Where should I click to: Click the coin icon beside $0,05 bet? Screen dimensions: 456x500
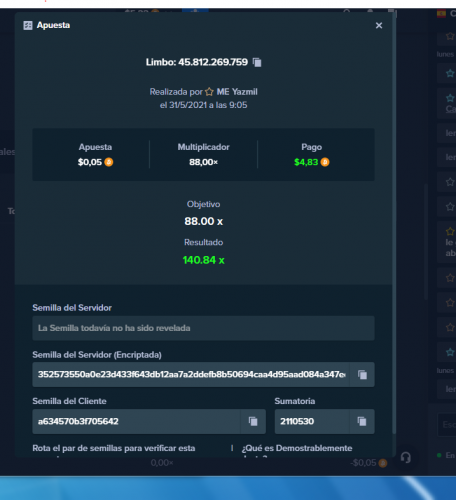[109, 162]
